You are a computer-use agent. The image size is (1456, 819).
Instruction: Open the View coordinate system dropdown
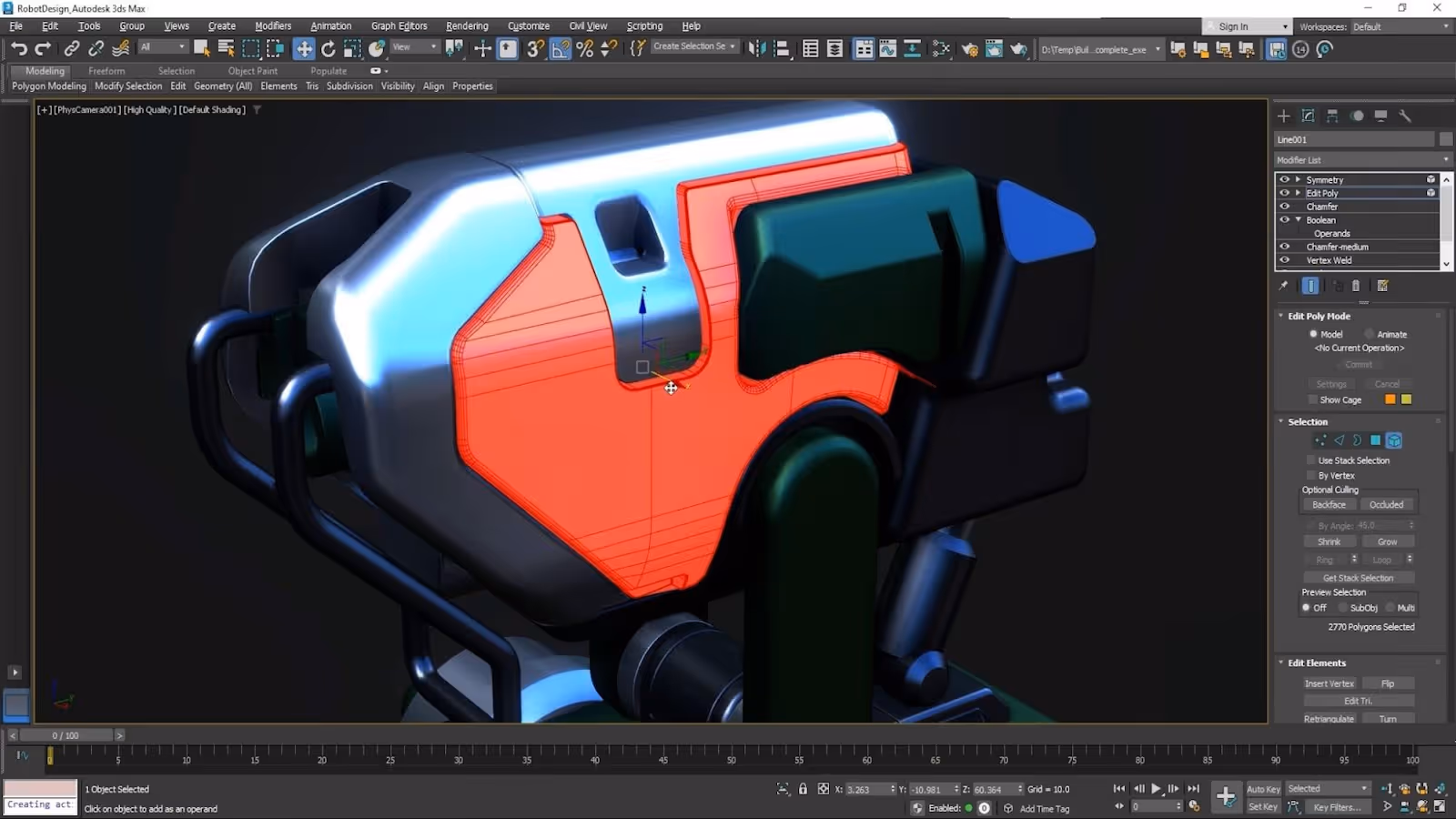[415, 47]
